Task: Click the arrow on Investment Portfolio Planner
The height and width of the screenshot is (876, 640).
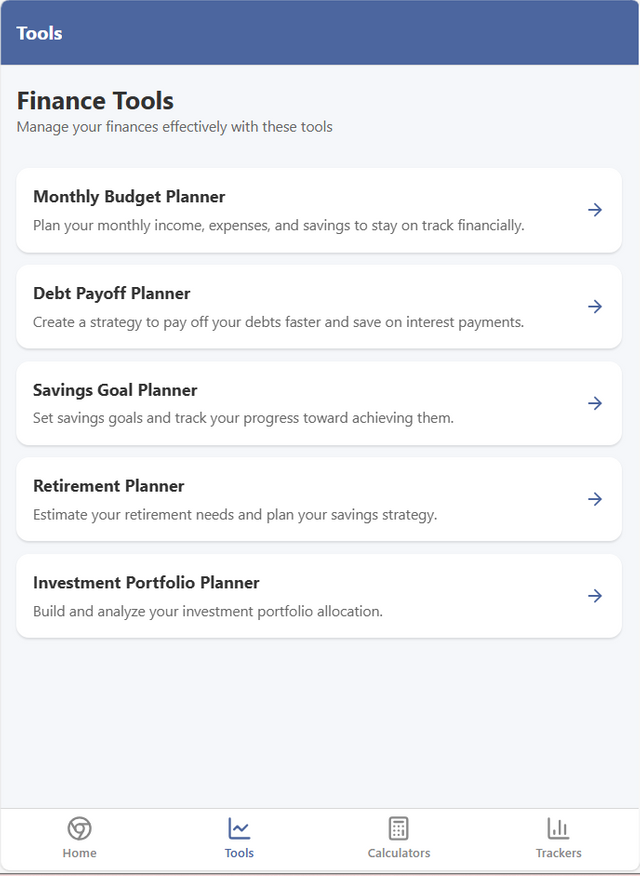Action: [x=595, y=596]
